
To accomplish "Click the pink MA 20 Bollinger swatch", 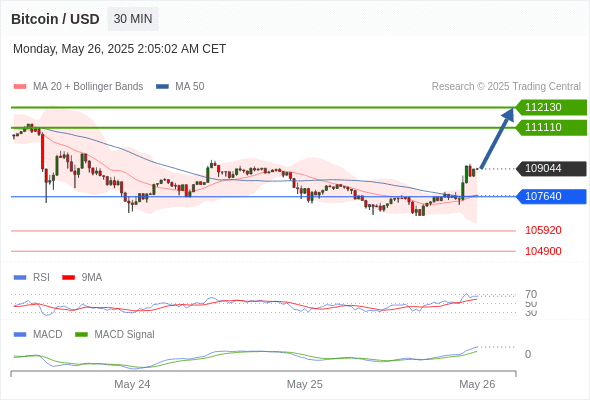I will 20,87.
